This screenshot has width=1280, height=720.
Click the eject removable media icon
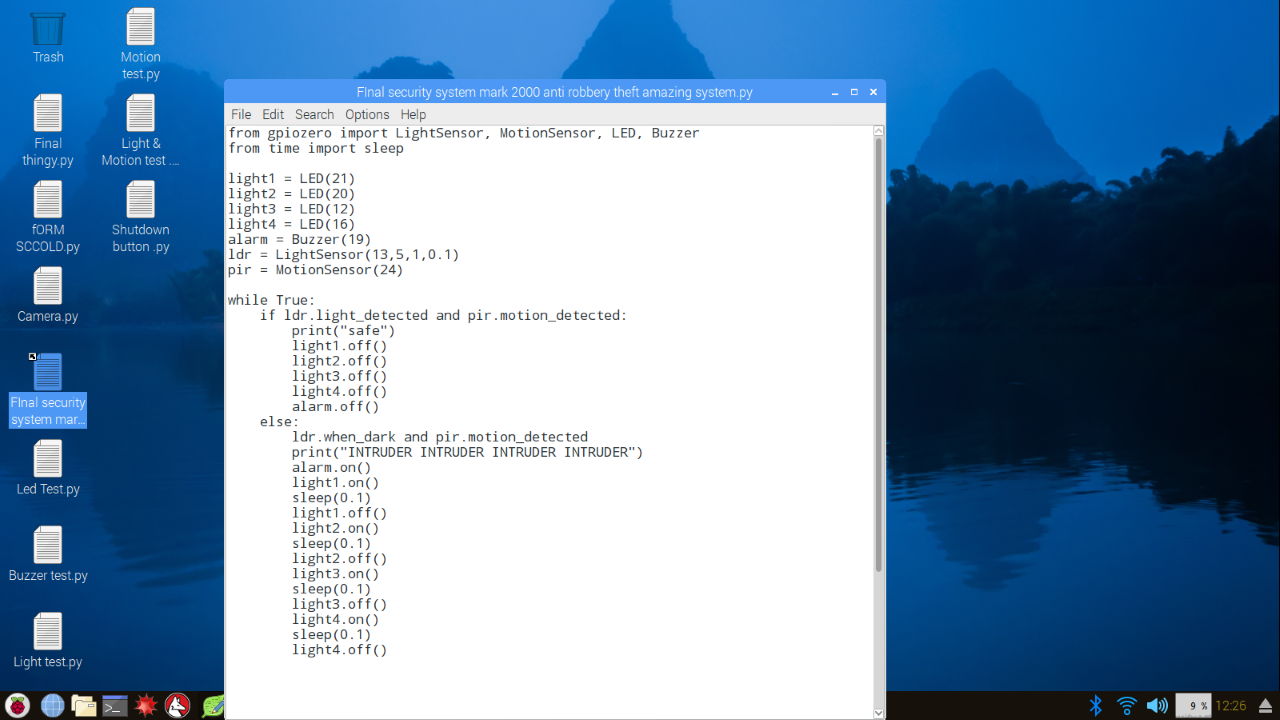(1266, 705)
